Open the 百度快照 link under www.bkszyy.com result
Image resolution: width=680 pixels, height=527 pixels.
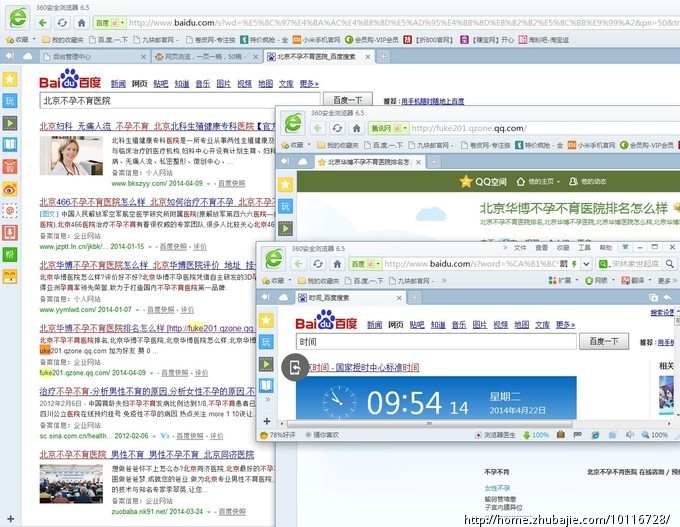pos(231,183)
